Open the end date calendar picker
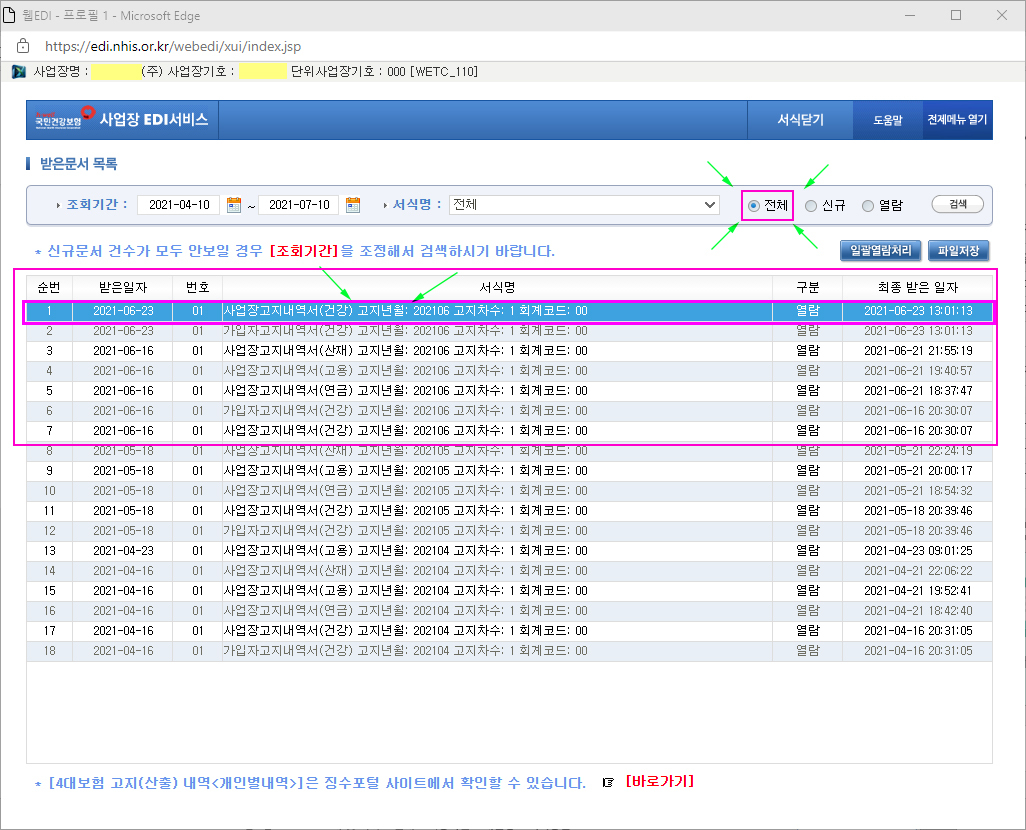Screen dimensions: 1026x830 [x=353, y=205]
